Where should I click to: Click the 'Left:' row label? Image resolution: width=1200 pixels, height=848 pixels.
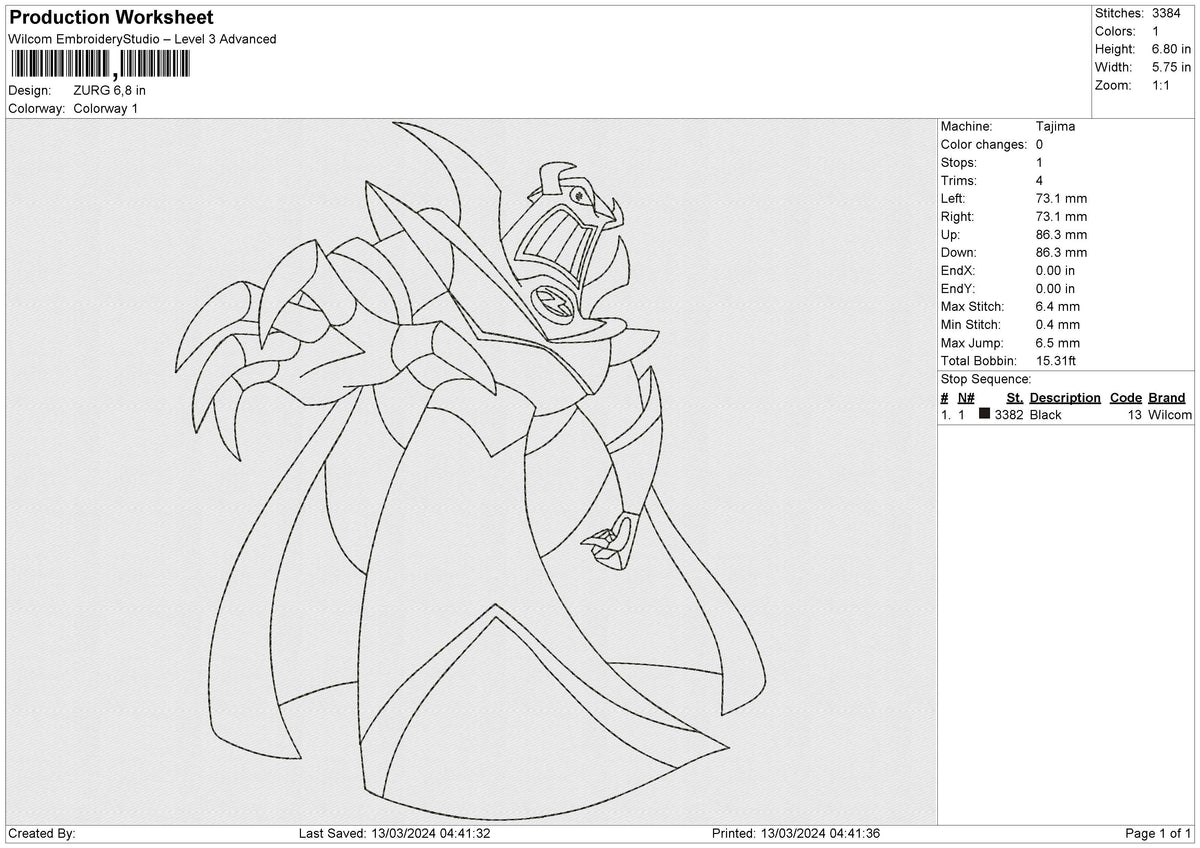coord(954,198)
